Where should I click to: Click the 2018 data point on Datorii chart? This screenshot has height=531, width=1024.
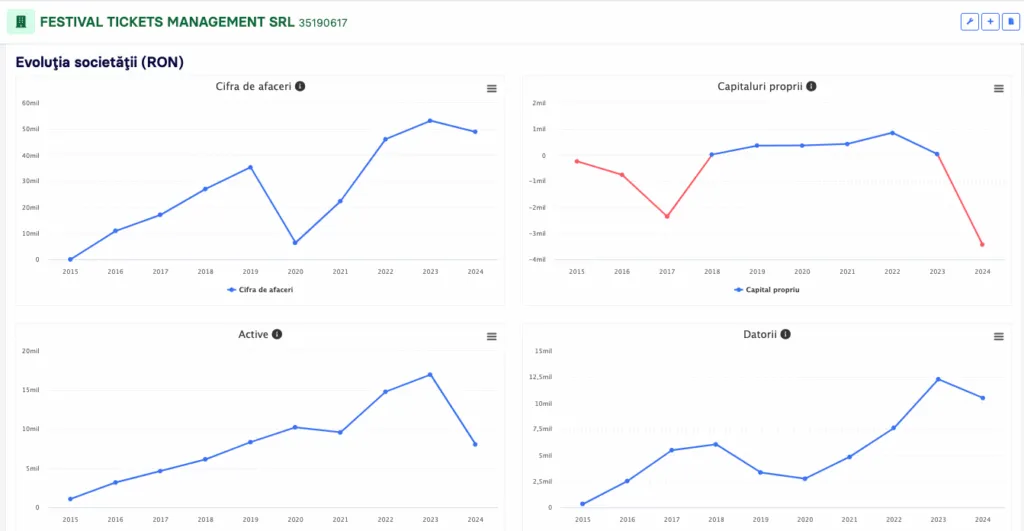[715, 444]
